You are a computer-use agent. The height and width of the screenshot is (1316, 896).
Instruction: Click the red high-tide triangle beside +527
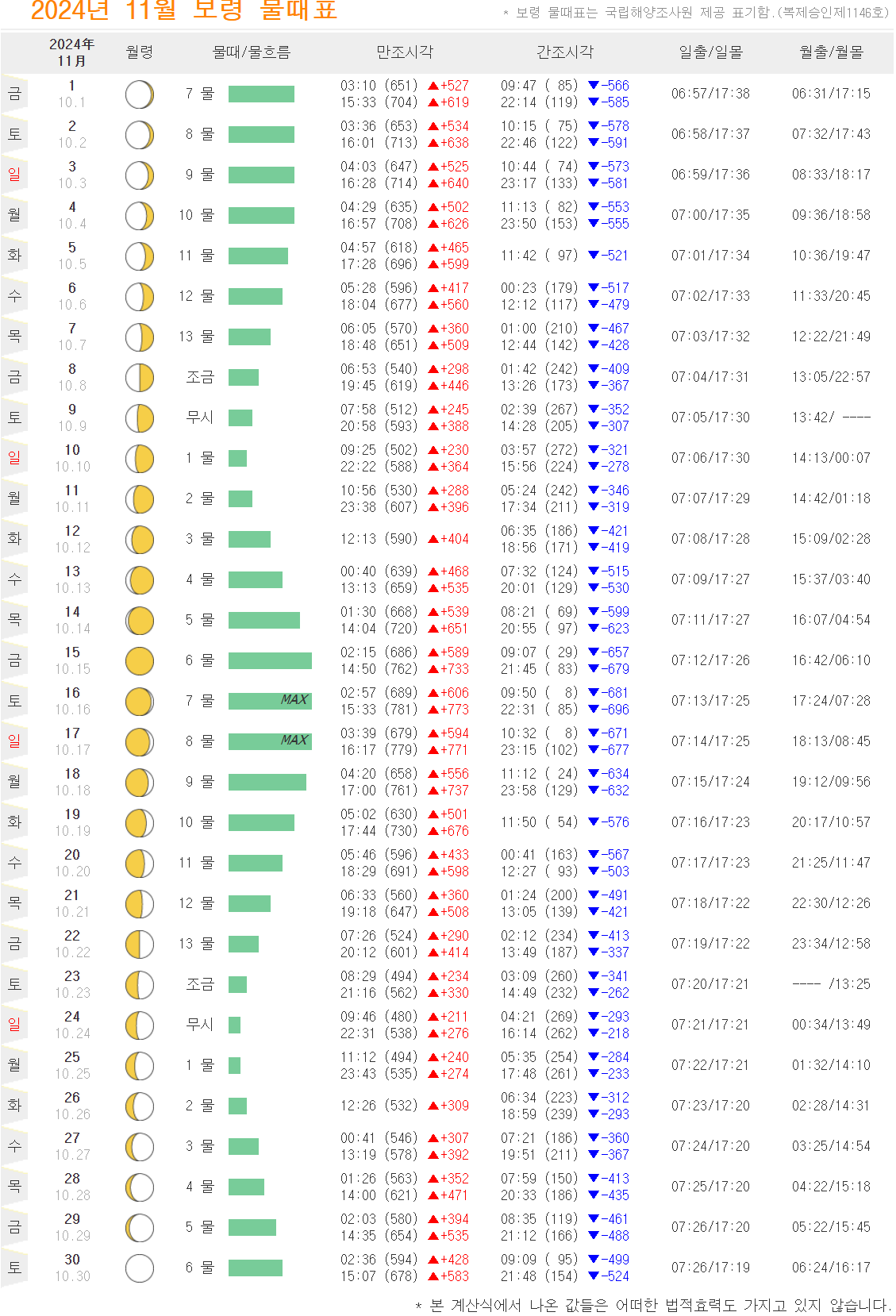click(x=433, y=86)
